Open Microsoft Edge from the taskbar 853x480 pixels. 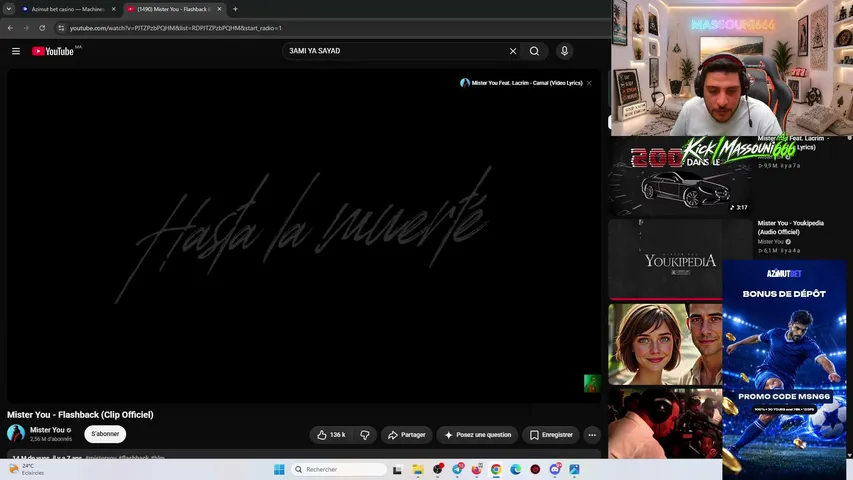click(516, 469)
